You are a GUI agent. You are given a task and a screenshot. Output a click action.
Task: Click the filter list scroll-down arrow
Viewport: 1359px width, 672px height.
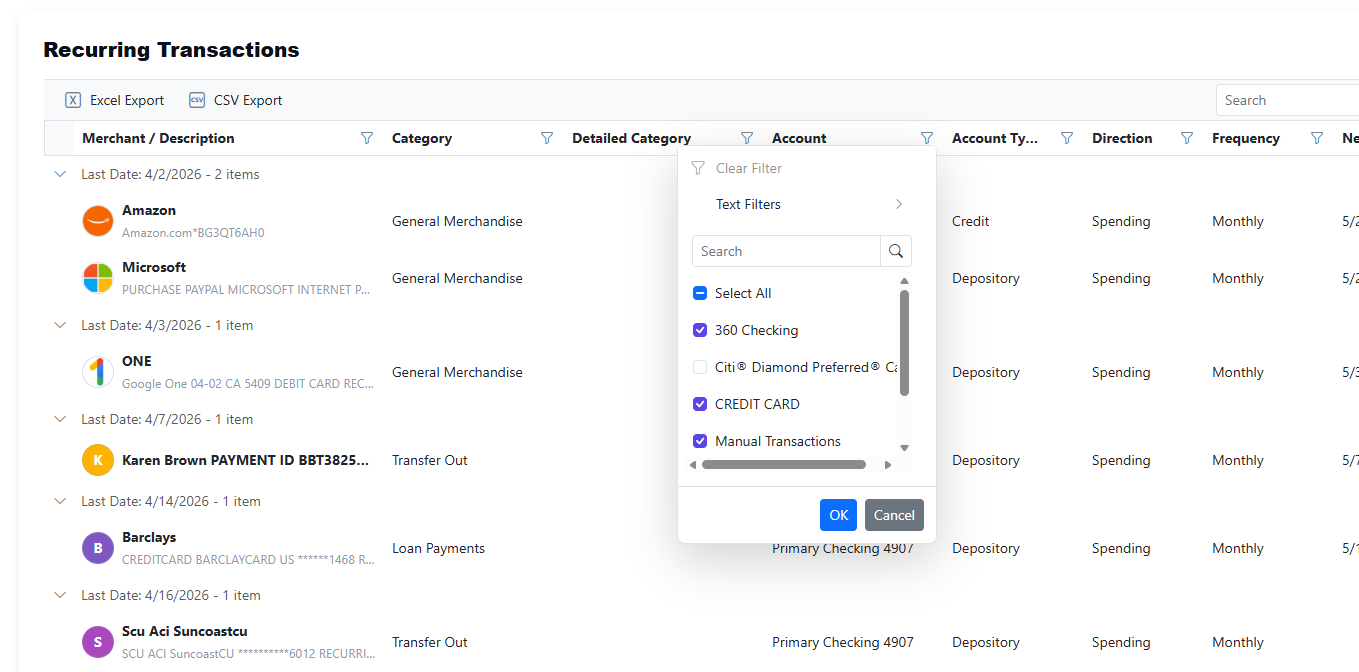tap(905, 448)
